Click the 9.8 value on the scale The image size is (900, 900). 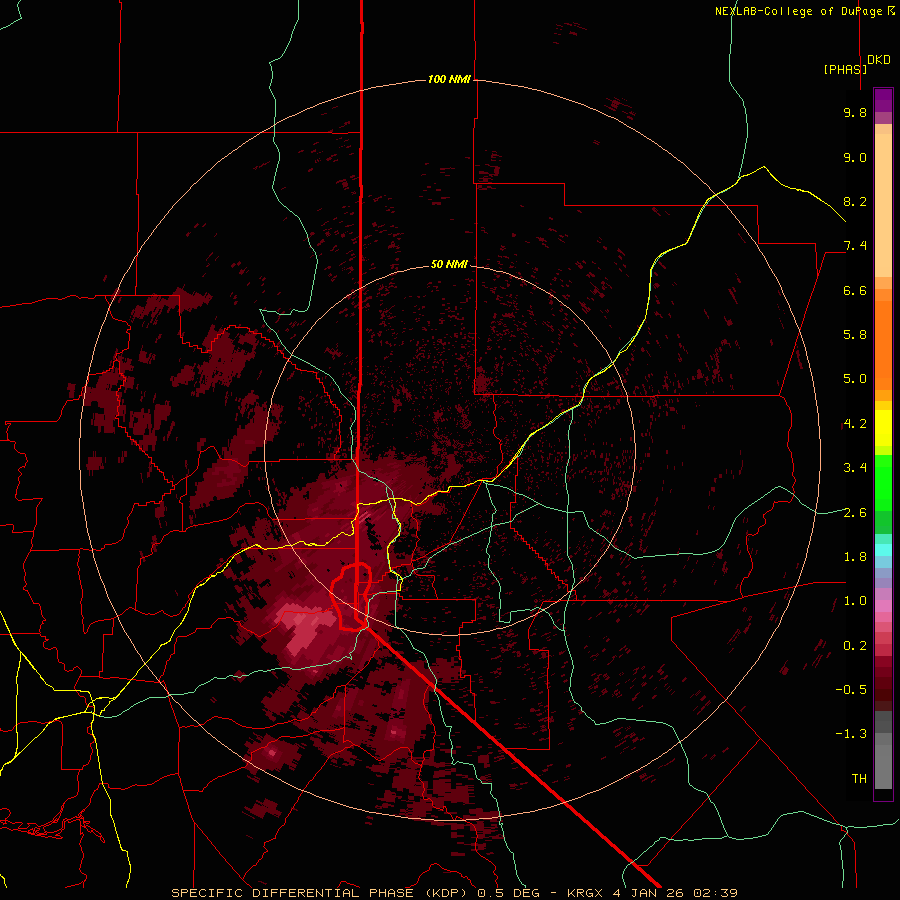pyautogui.click(x=855, y=112)
